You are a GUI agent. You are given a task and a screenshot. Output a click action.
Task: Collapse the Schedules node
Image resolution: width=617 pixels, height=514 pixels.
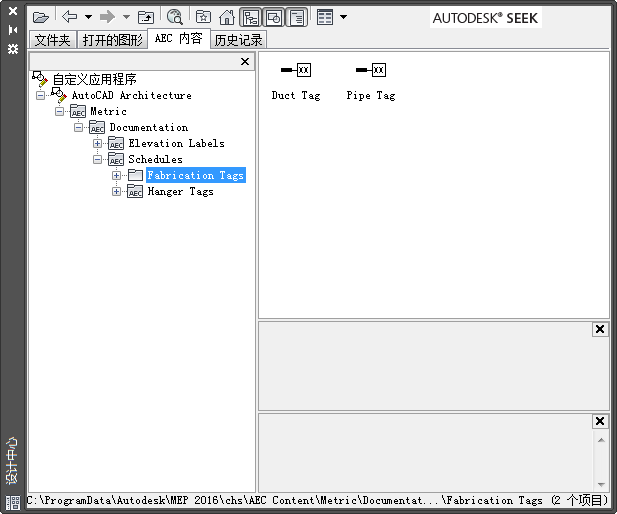pyautogui.click(x=97, y=159)
